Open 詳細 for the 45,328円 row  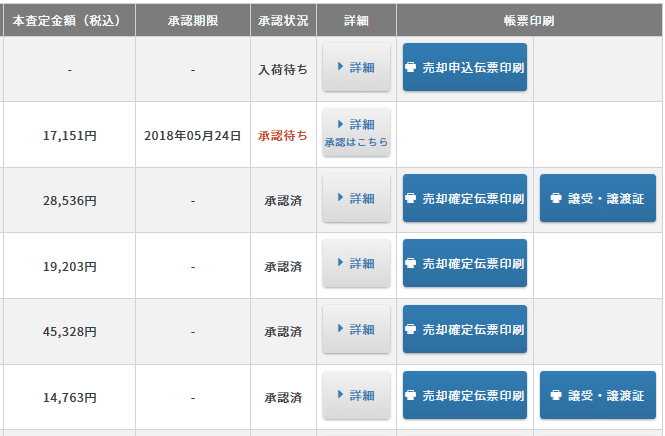click(356, 329)
